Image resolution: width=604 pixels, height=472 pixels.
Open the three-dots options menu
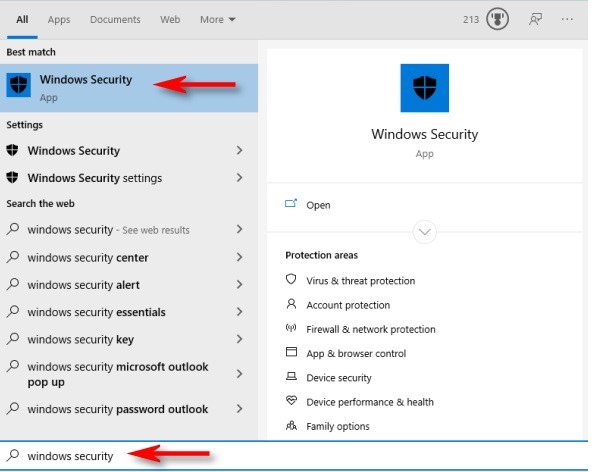(x=567, y=19)
